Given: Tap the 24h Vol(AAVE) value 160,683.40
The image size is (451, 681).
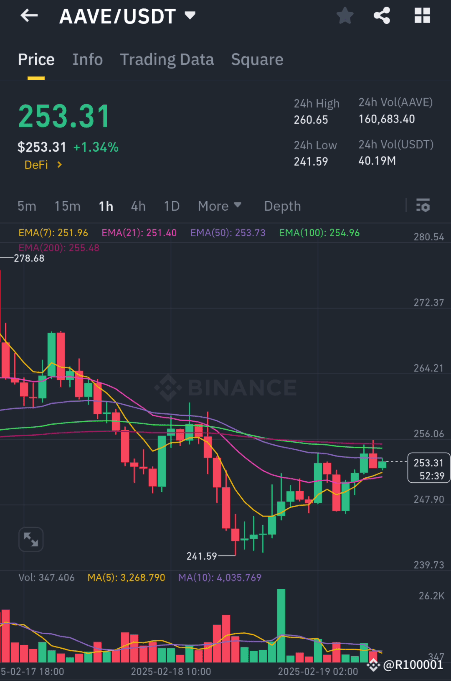Looking at the screenshot, I should pos(387,119).
